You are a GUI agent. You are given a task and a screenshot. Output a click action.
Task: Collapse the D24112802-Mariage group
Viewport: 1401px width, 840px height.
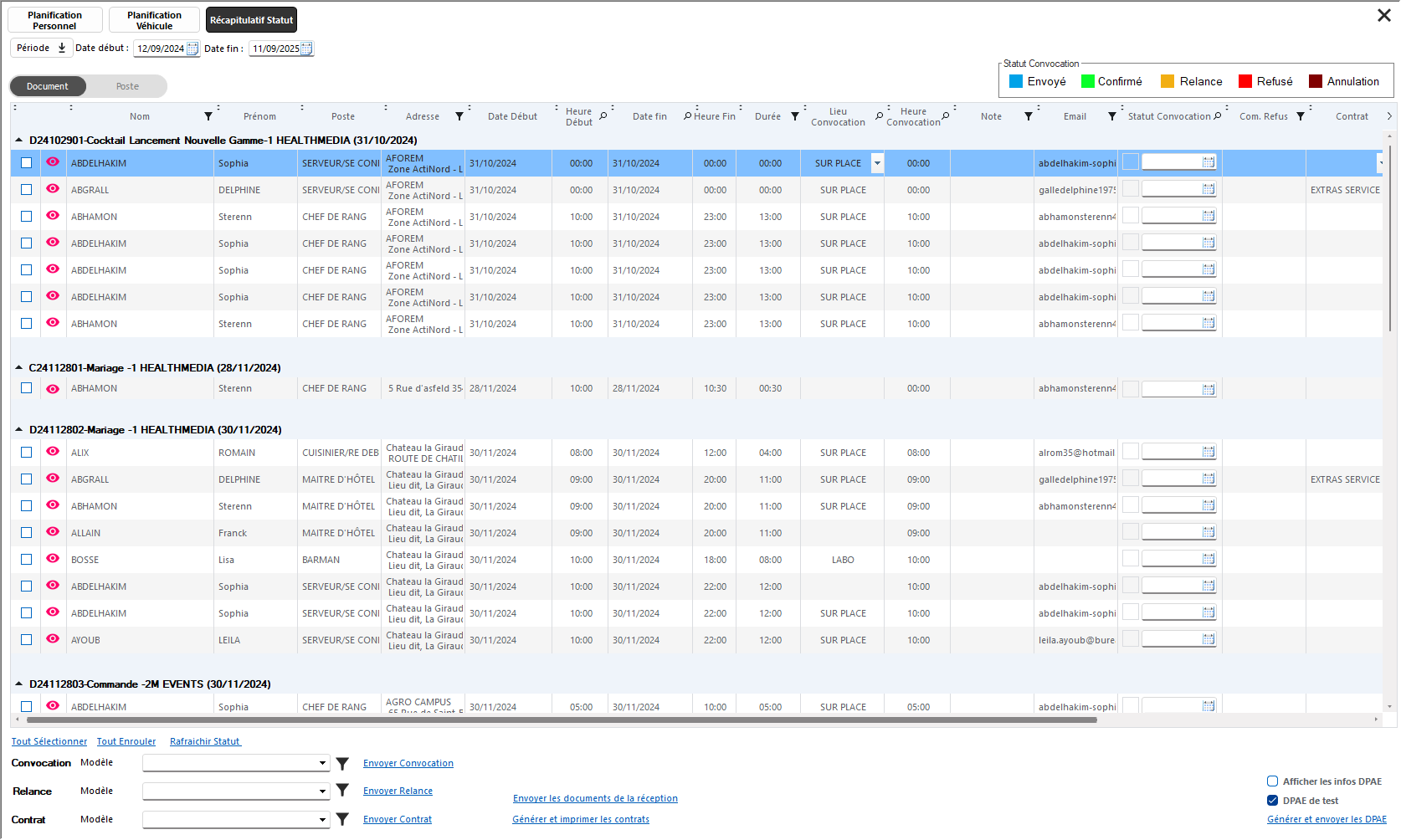click(x=19, y=429)
